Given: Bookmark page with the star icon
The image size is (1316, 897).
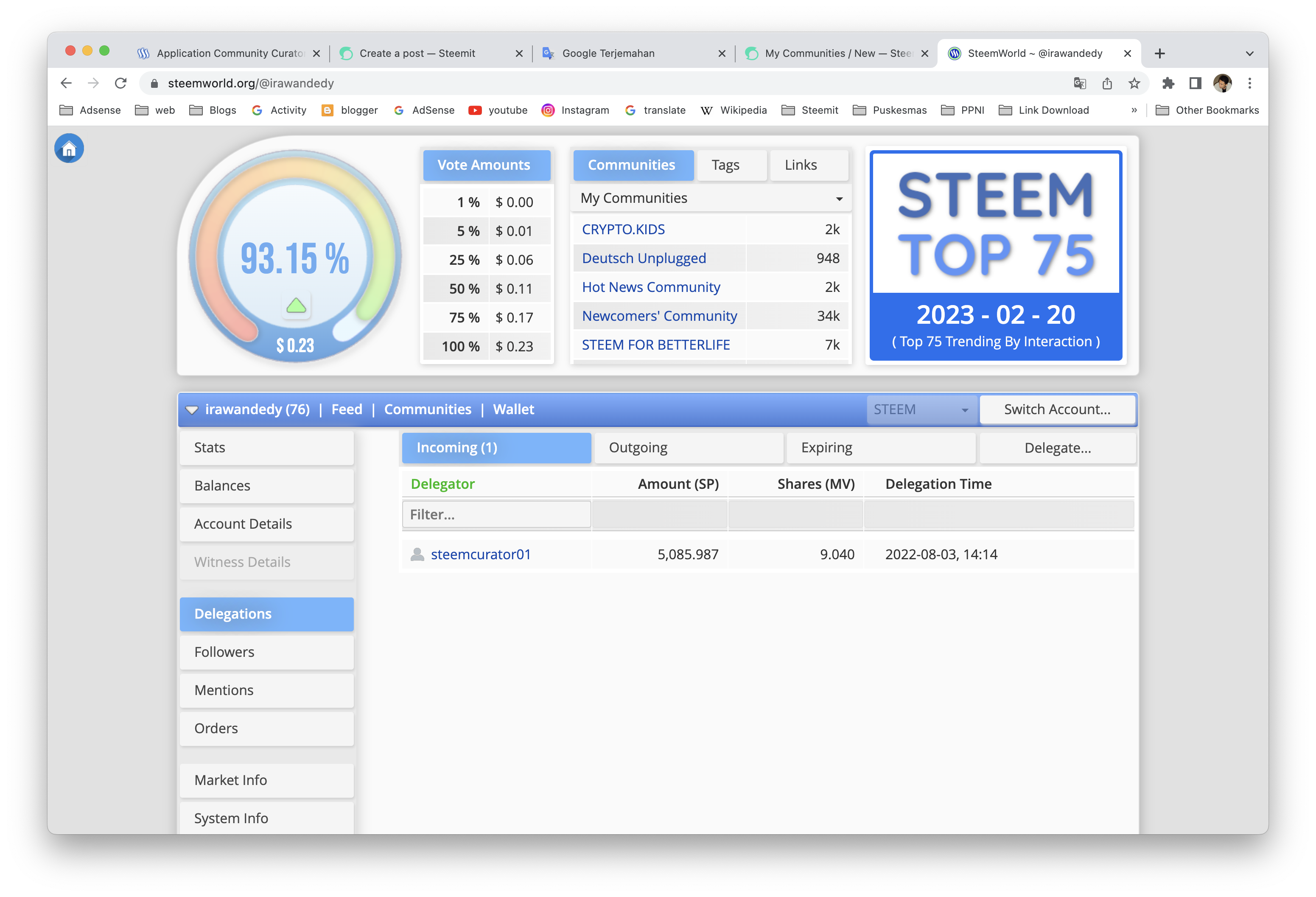Looking at the screenshot, I should tap(1134, 83).
